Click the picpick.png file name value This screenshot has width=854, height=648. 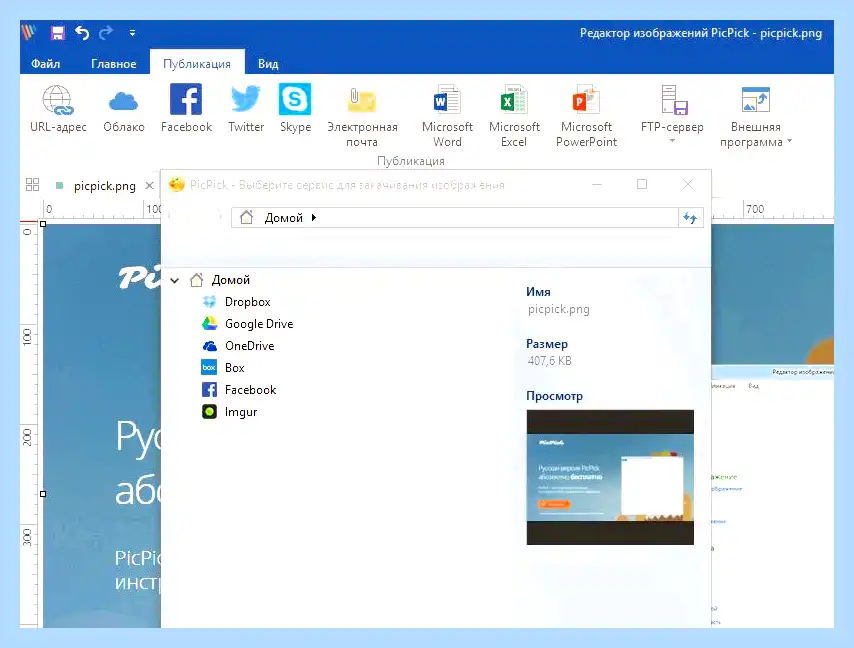558,309
